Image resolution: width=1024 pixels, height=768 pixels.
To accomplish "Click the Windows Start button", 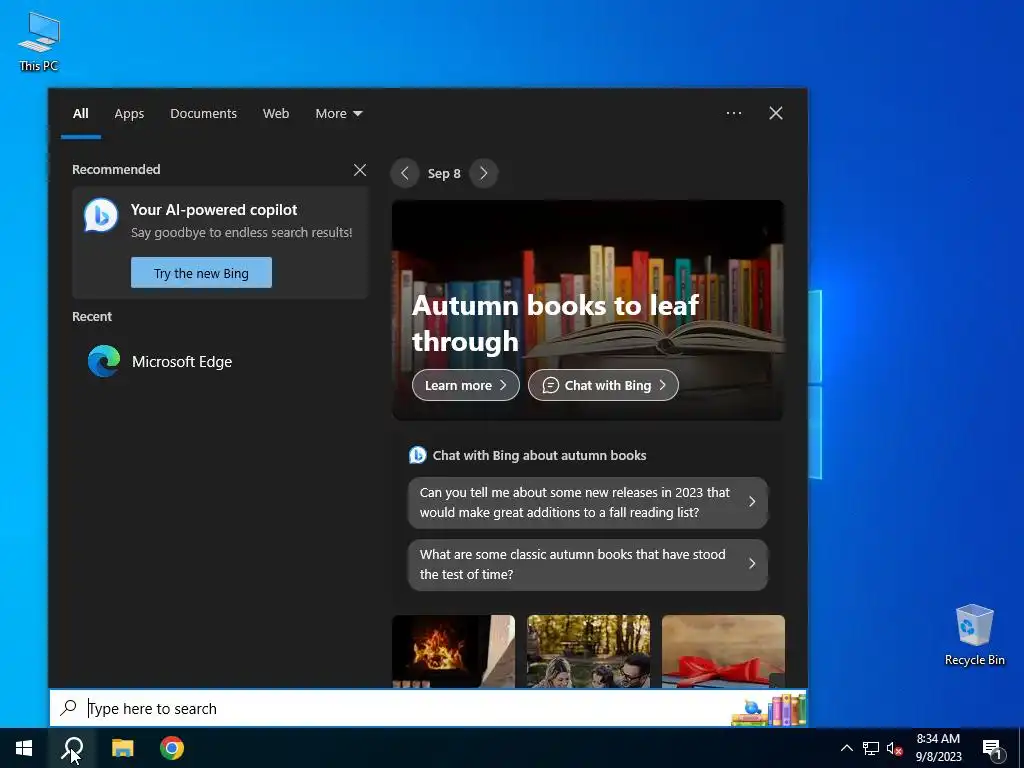I will coord(24,748).
